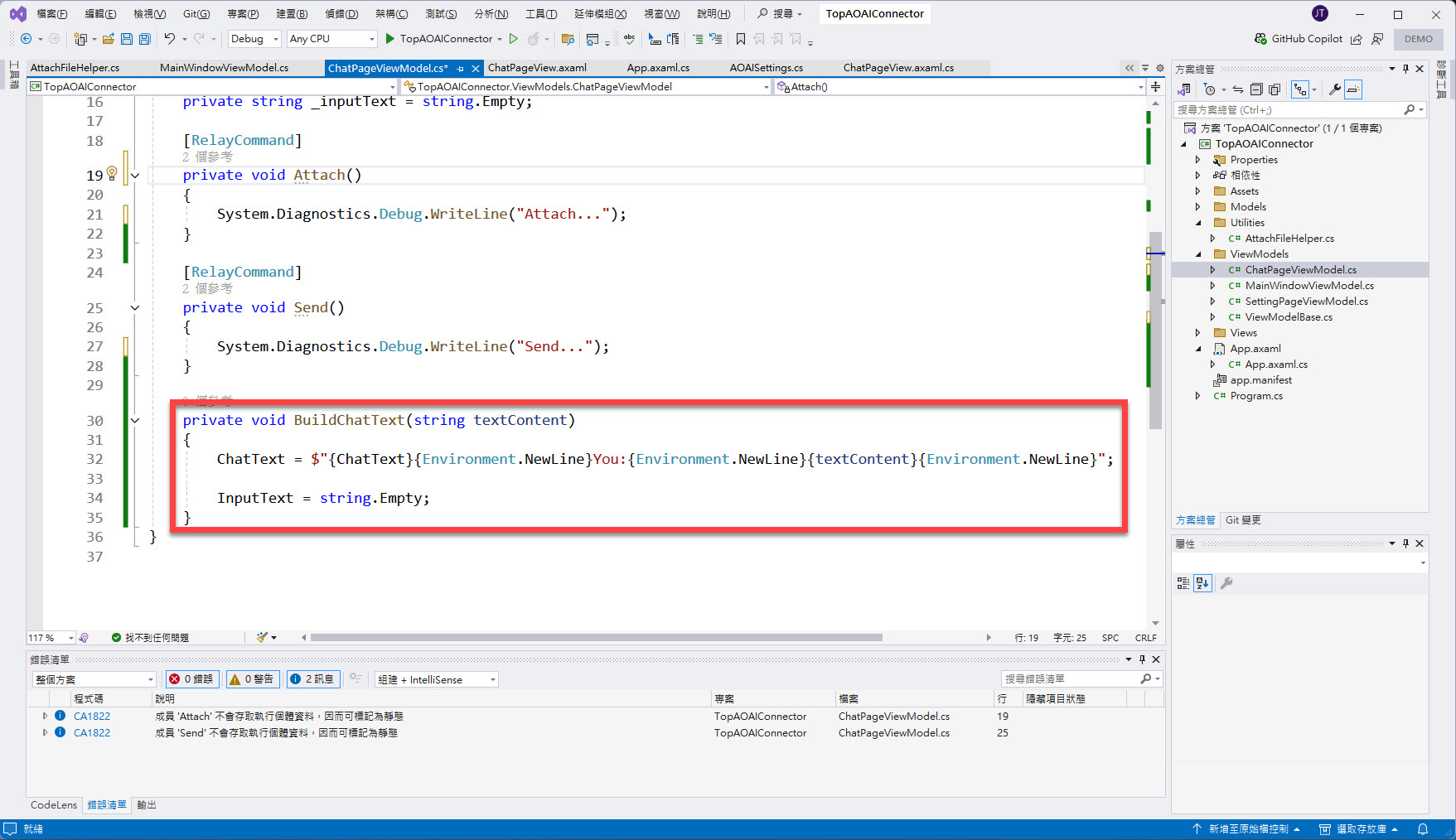Open the Git menu

point(196,13)
